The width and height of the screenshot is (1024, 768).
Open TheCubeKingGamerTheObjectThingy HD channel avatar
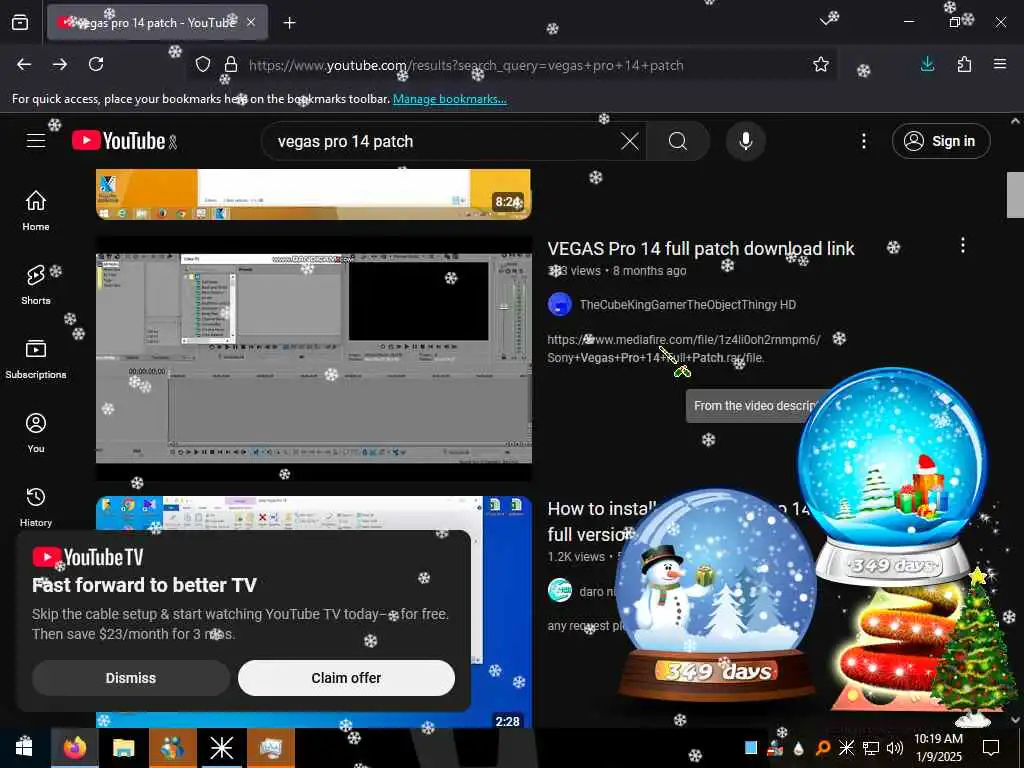pyautogui.click(x=560, y=304)
